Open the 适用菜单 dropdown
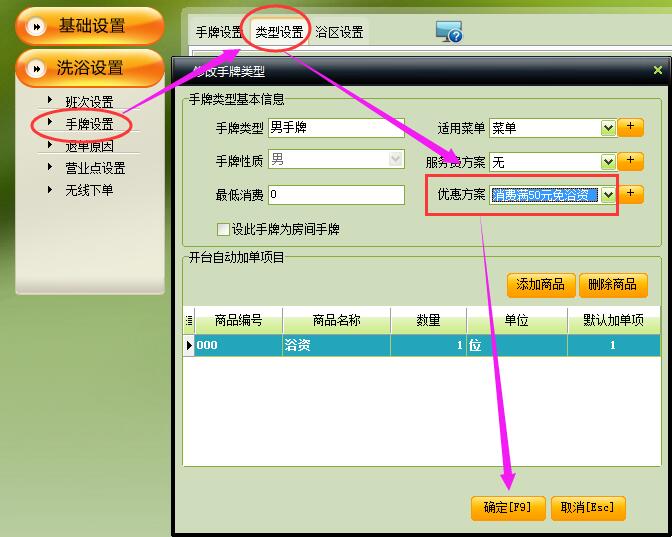This screenshot has height=537, width=672. tap(607, 128)
